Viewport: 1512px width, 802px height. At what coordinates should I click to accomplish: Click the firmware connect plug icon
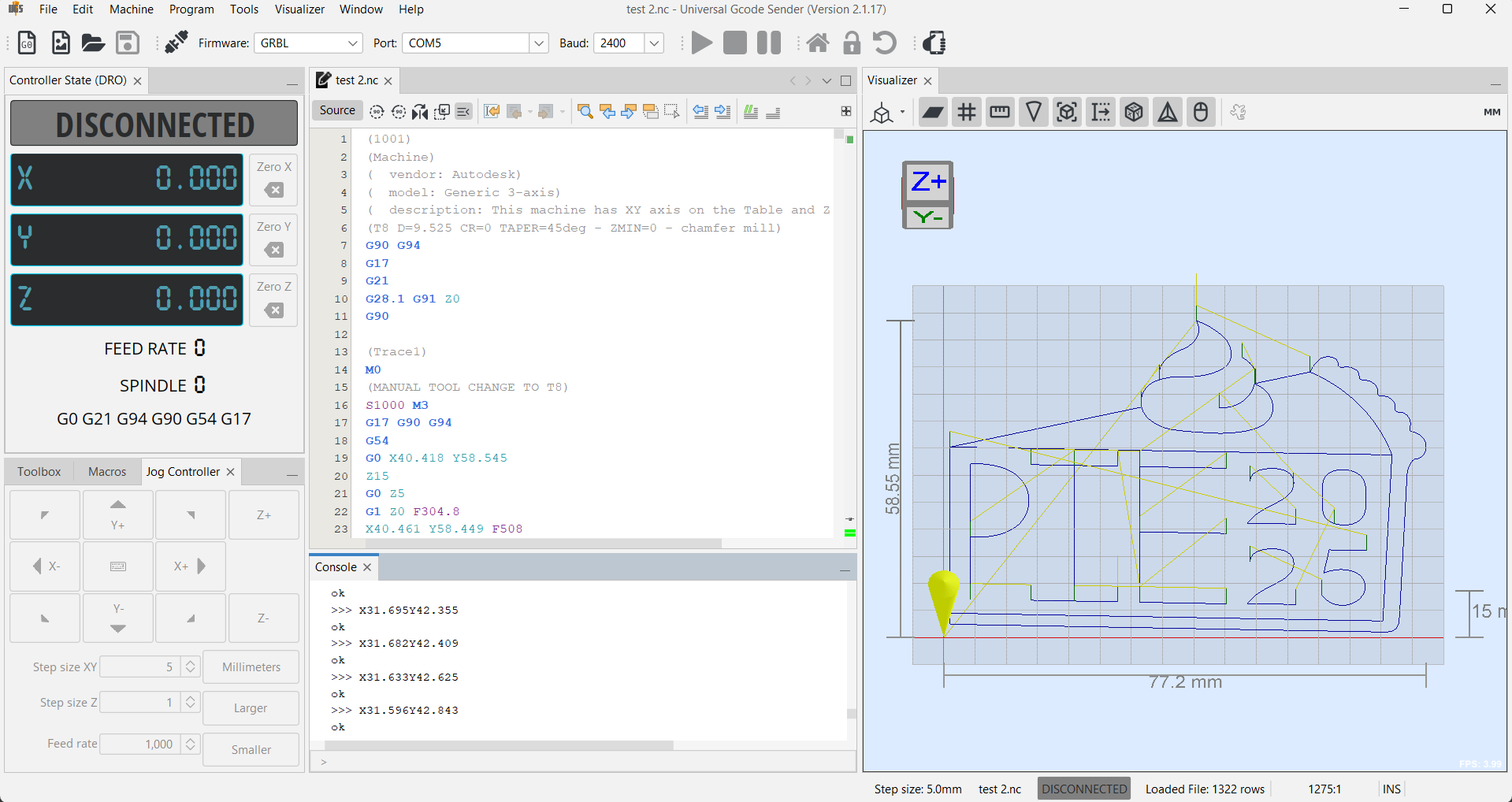pos(175,43)
